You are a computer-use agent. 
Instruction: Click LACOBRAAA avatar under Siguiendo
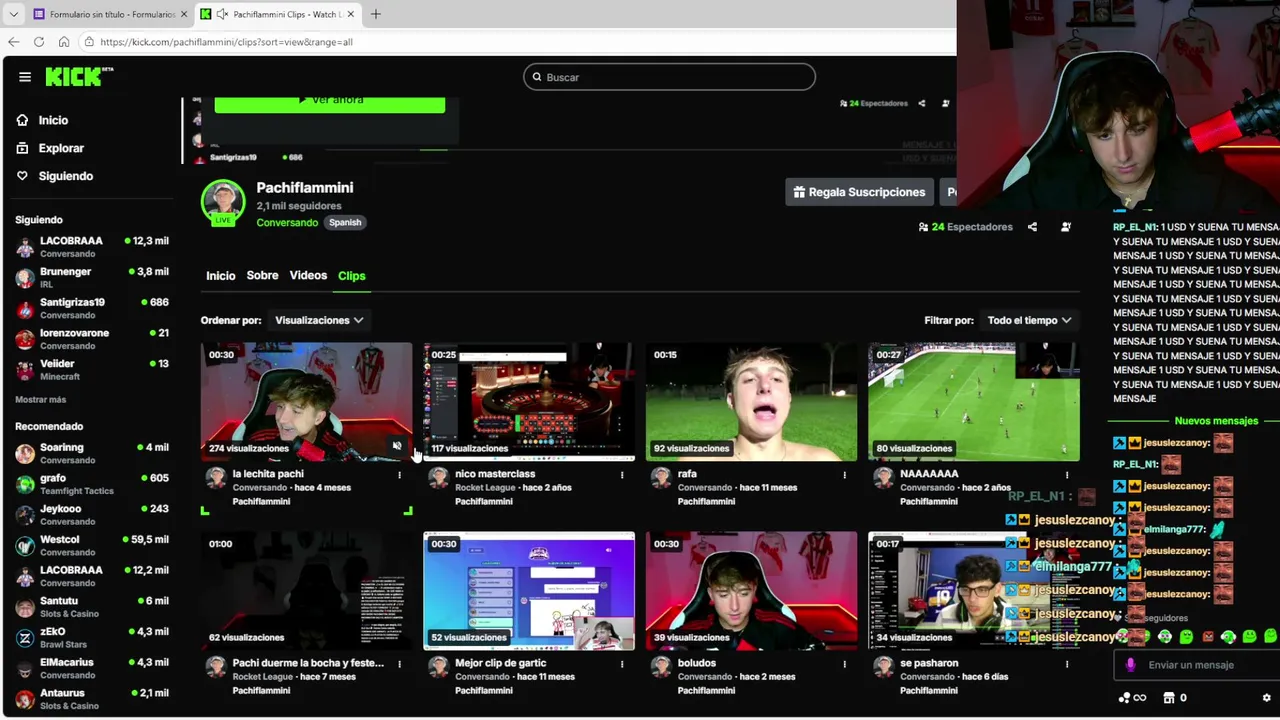(x=25, y=247)
